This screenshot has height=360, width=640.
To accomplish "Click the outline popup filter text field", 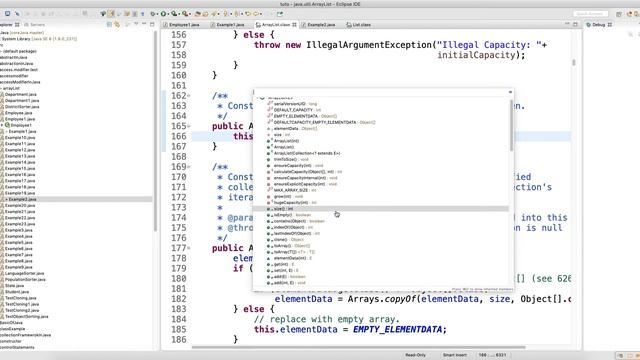I will [x=380, y=92].
